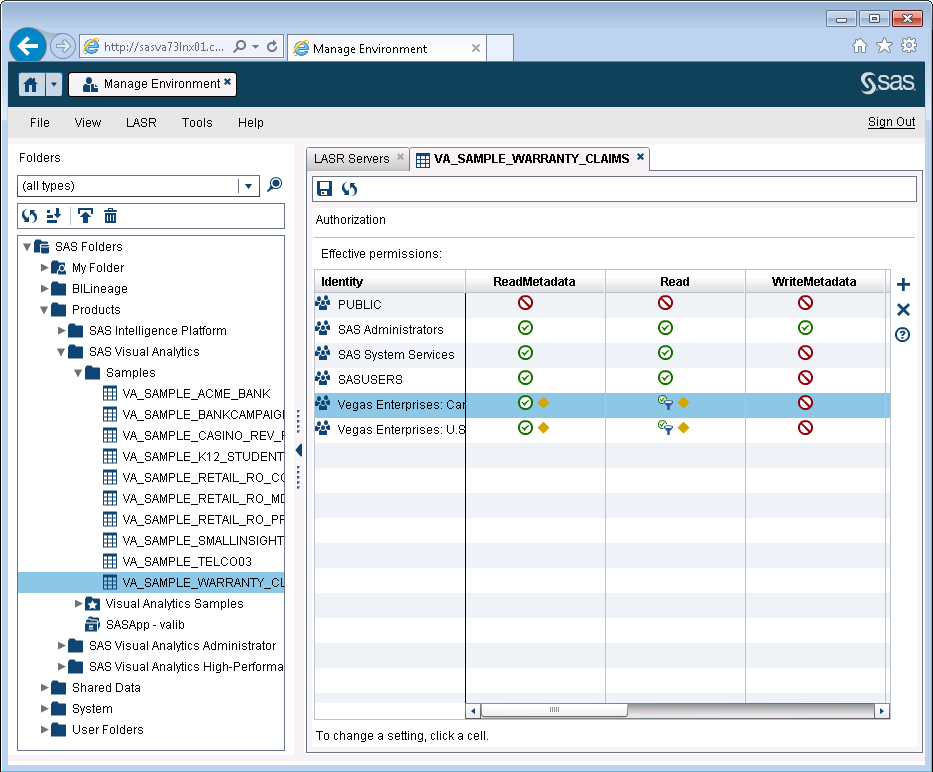Open the (all types) filter dropdown
Image resolution: width=933 pixels, height=772 pixels.
249,186
